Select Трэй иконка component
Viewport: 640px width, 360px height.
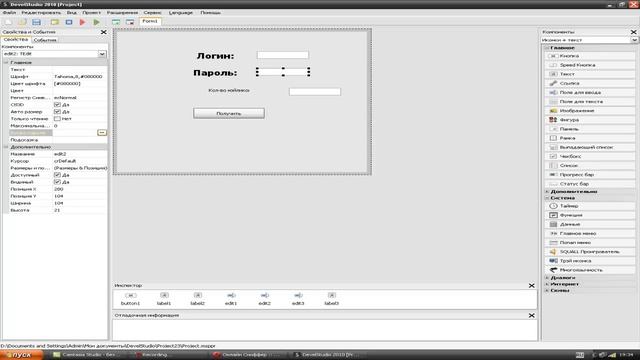(590, 261)
